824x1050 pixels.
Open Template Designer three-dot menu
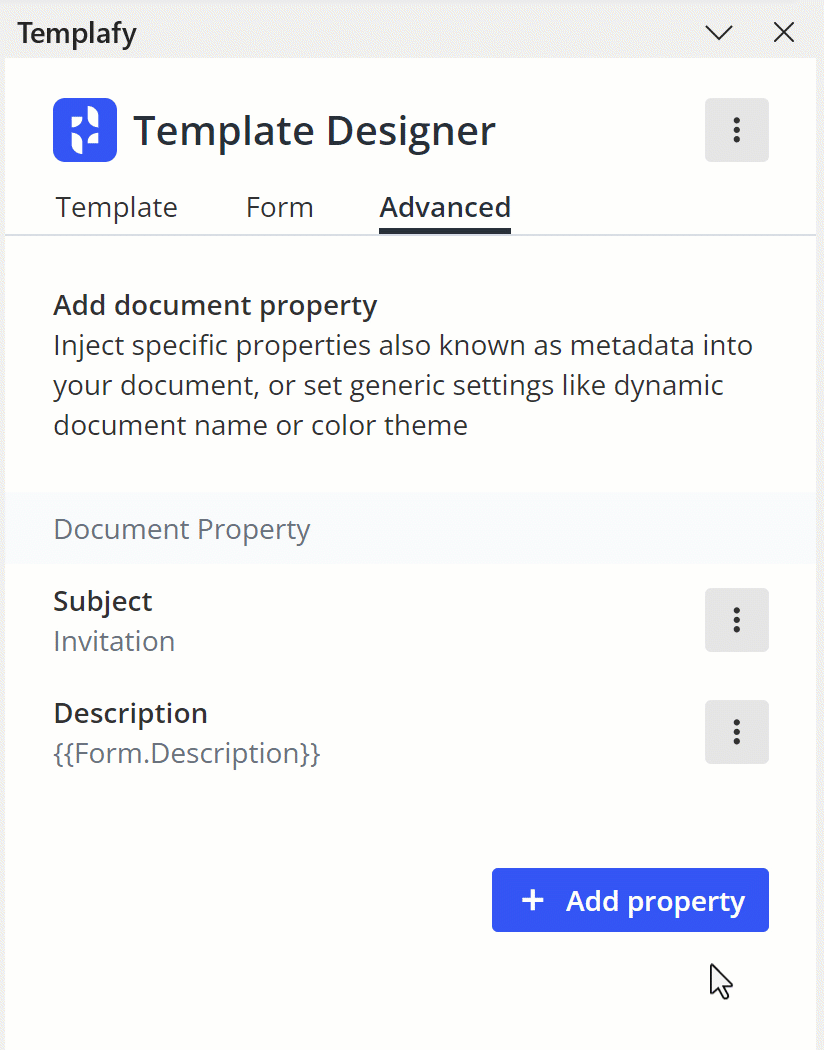[736, 130]
